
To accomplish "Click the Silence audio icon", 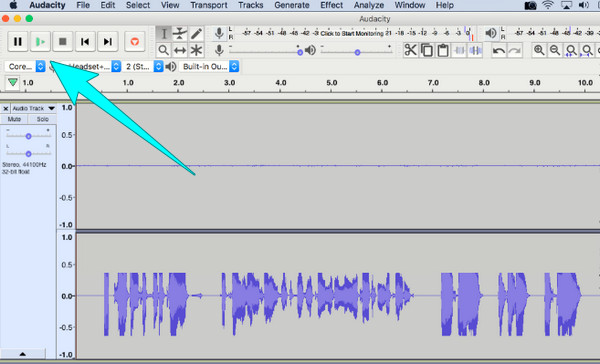I will [x=475, y=50].
